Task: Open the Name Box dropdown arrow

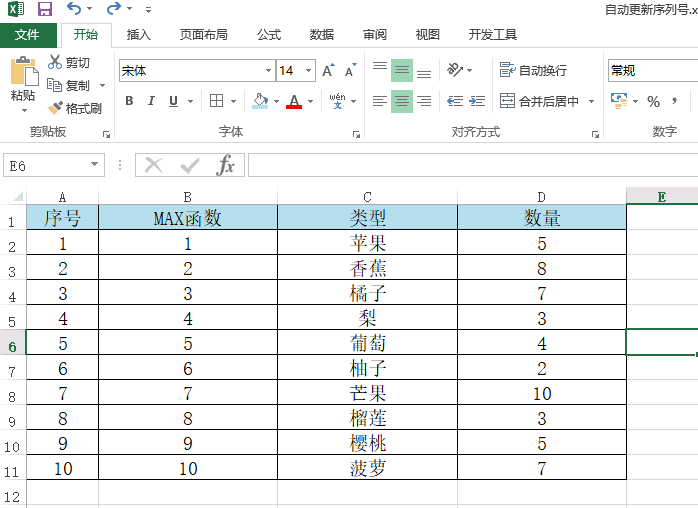Action: tap(94, 164)
